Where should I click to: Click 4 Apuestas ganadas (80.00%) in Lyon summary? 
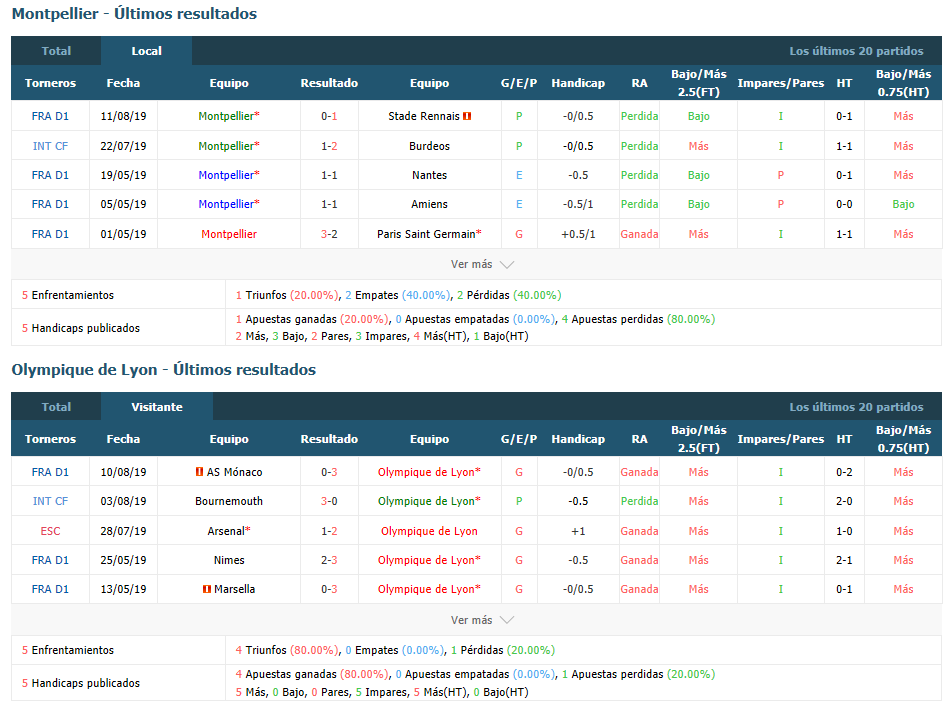(311, 674)
